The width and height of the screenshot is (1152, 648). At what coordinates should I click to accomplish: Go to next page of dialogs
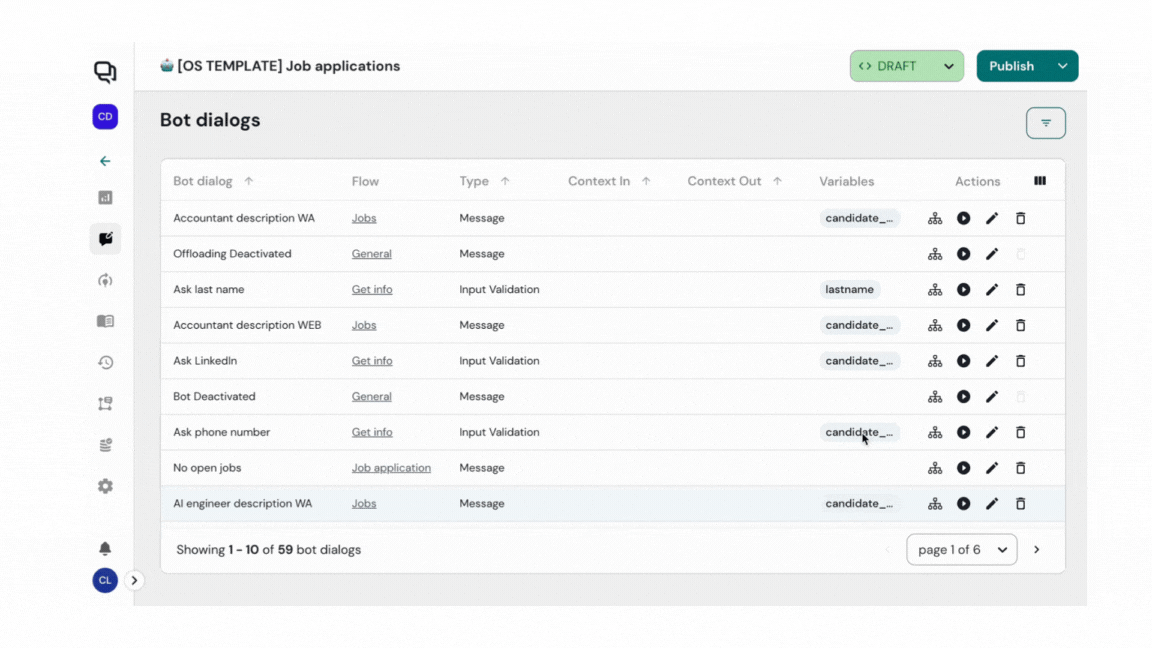(1036, 549)
